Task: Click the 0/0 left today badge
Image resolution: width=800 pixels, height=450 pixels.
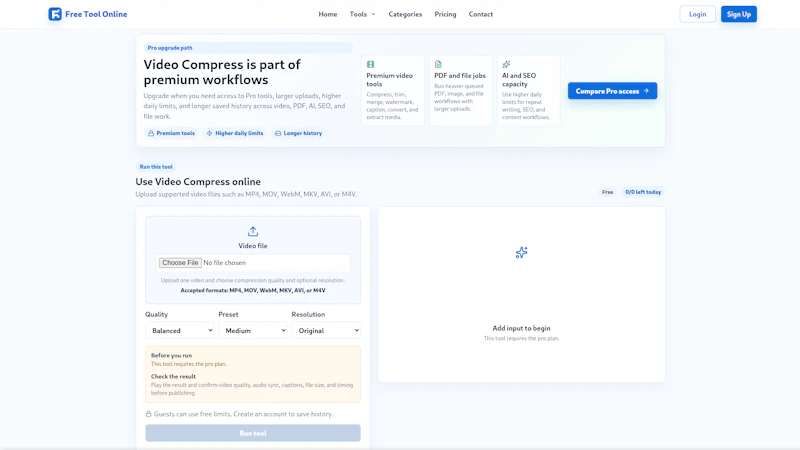Action: point(643,192)
